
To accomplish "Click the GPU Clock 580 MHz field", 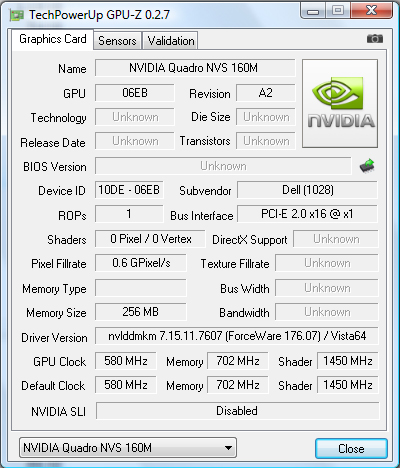I will [x=125, y=361].
